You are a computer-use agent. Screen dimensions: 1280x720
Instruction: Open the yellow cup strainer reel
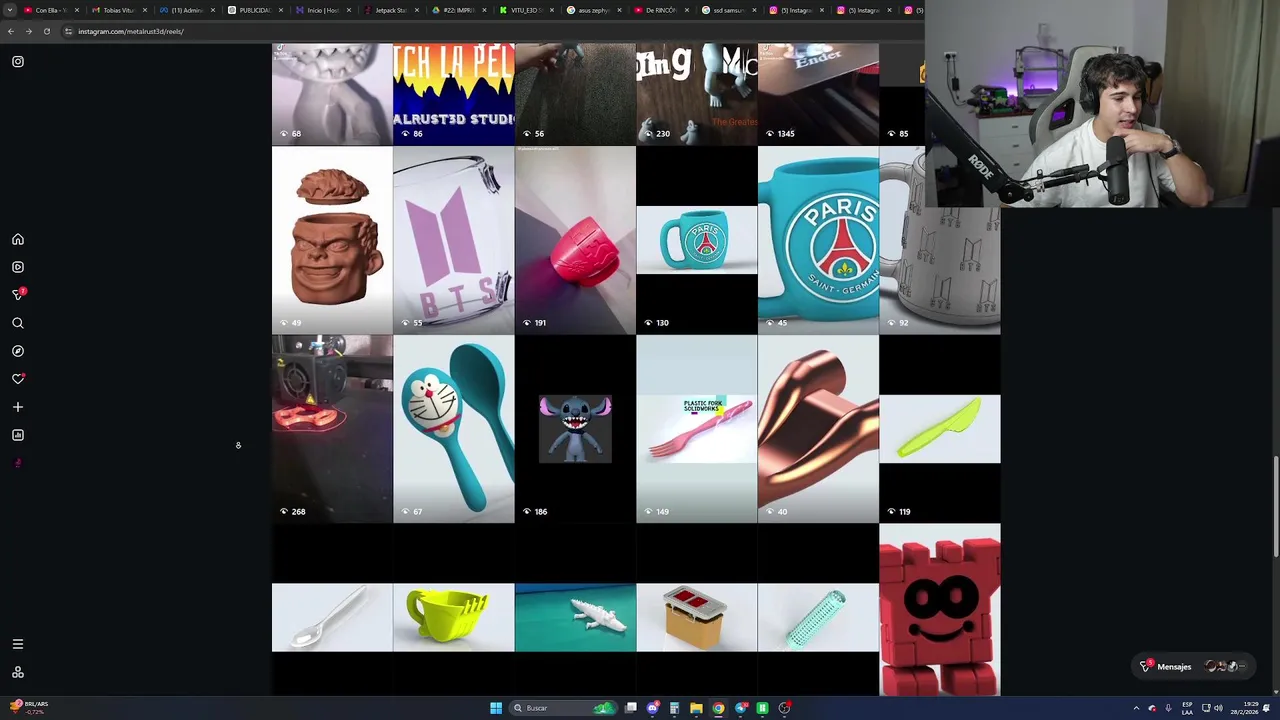[x=454, y=610]
